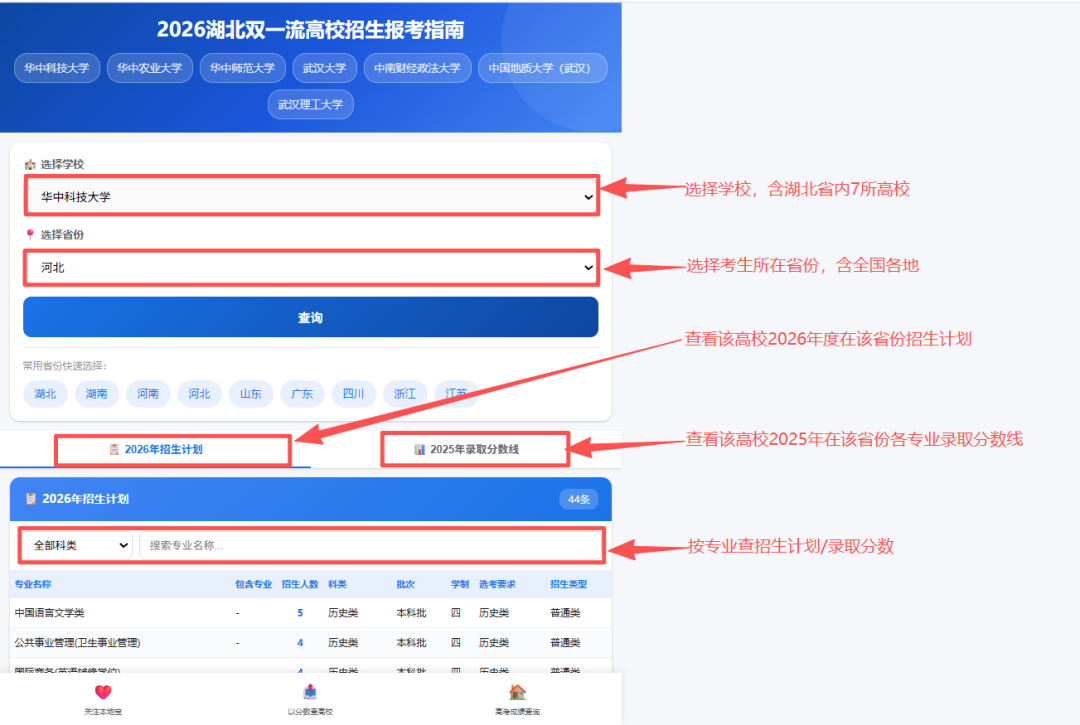Click 中国地质大学（武汉） header chip

(x=543, y=68)
